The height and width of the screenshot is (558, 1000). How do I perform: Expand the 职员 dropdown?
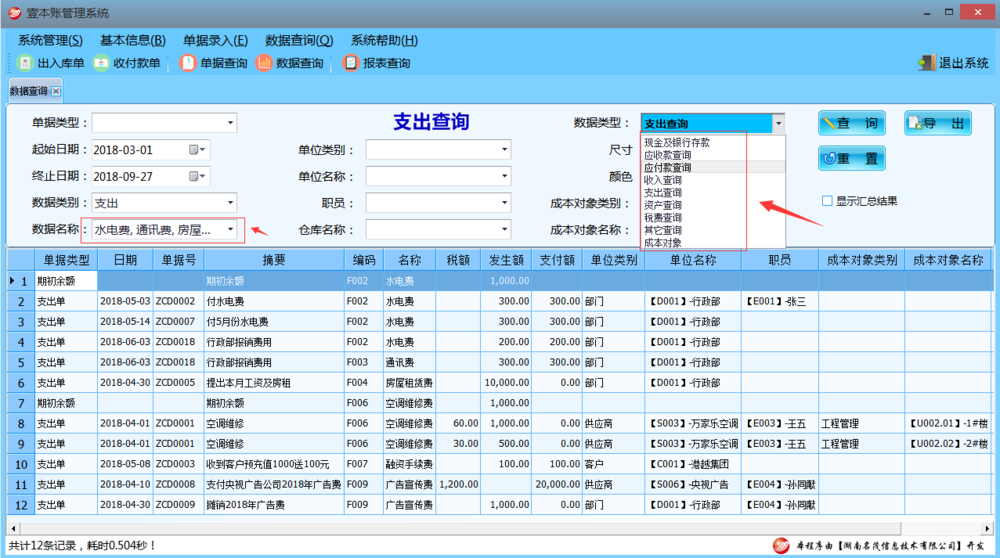tap(504, 203)
